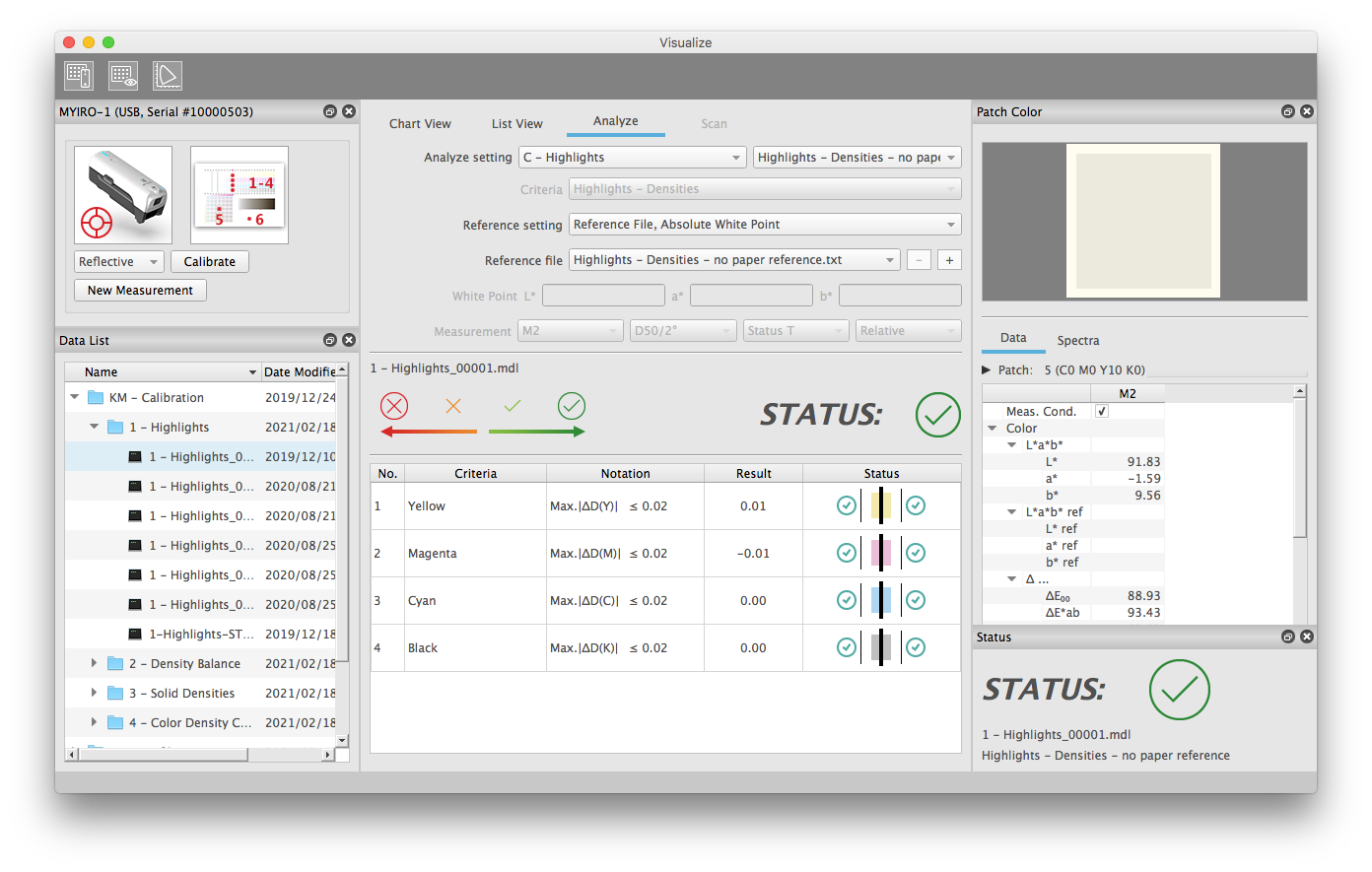The height and width of the screenshot is (872, 1372).
Task: Collapse the KM - Calibration folder
Action: 75,398
